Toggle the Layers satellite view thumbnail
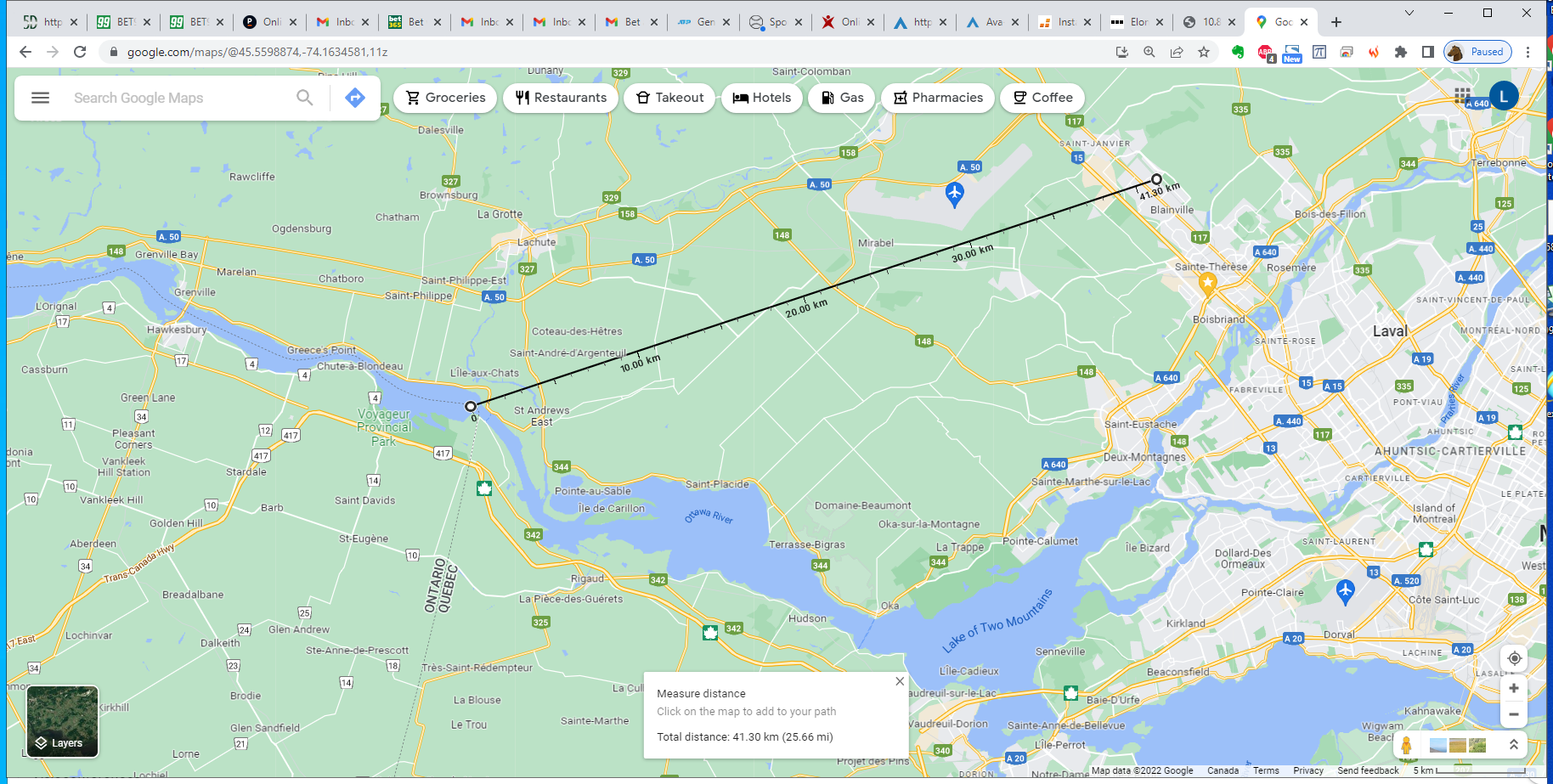1553x784 pixels. point(63,721)
